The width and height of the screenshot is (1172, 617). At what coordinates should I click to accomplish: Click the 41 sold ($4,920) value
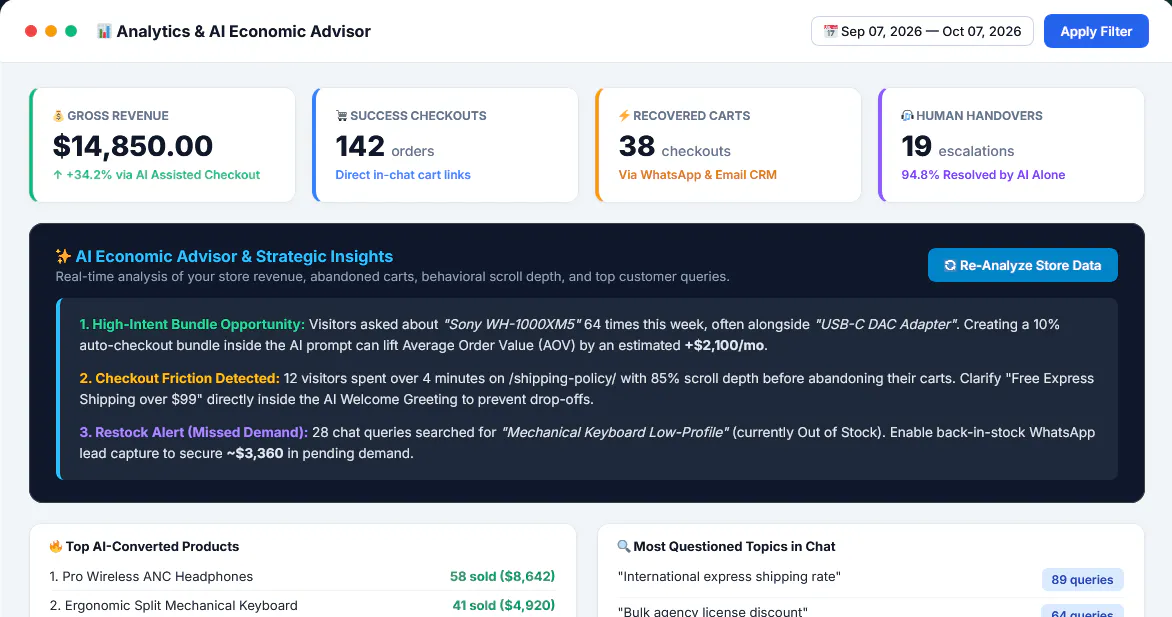(504, 606)
